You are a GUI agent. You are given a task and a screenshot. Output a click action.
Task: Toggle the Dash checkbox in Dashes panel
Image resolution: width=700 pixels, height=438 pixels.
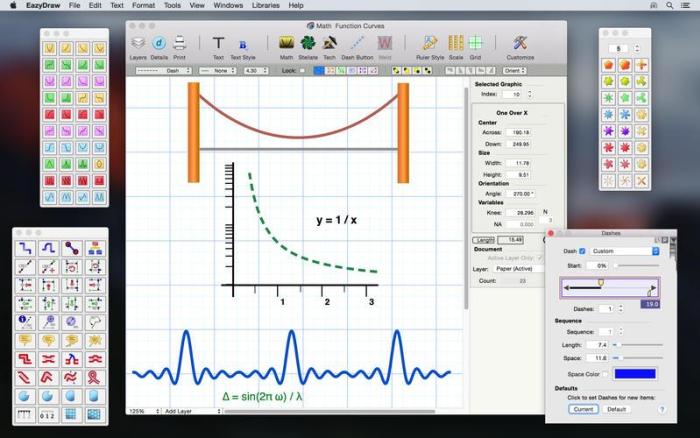click(582, 251)
